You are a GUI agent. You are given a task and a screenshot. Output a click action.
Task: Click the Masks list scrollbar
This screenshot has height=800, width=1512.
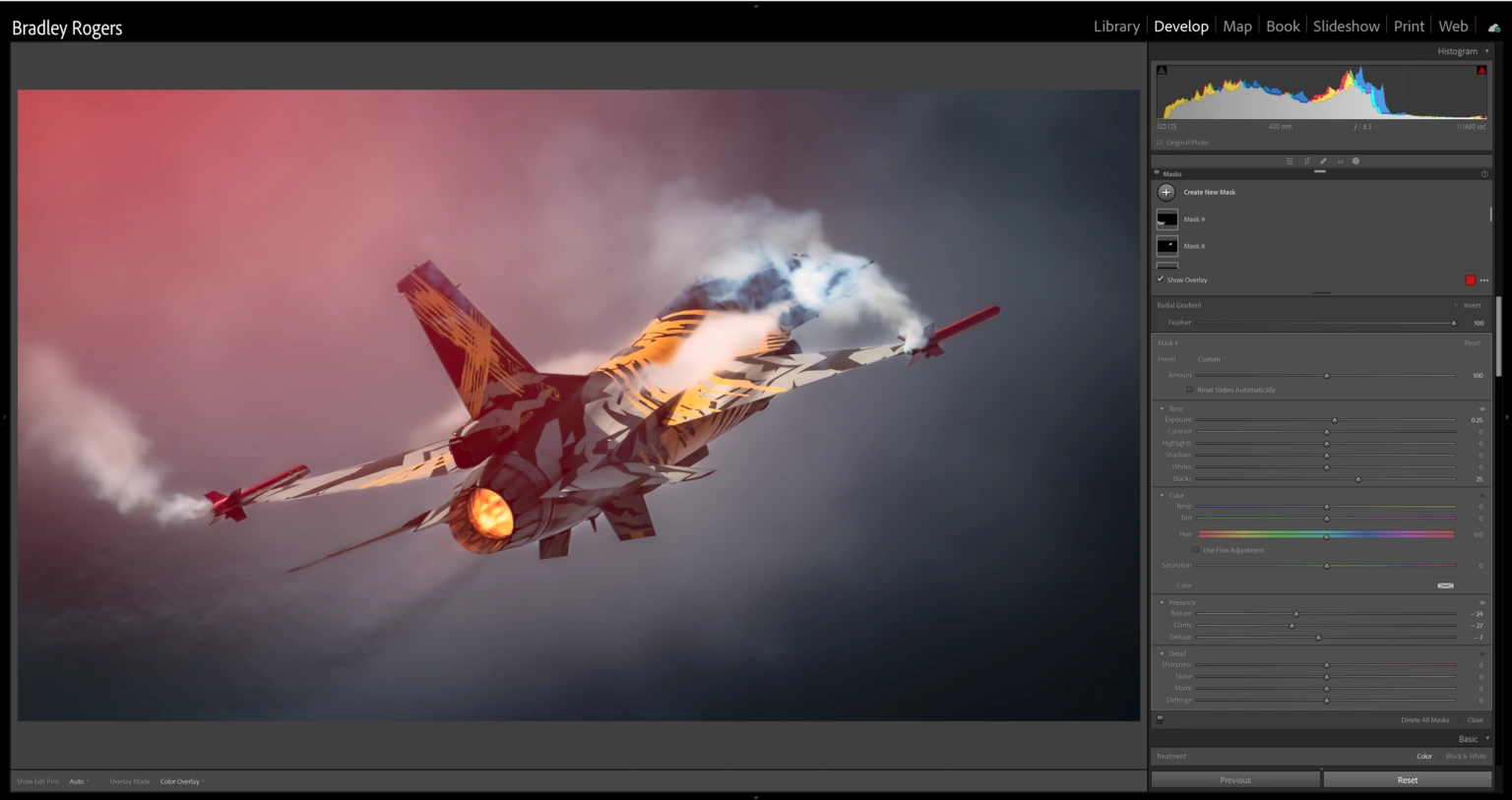click(x=1490, y=214)
